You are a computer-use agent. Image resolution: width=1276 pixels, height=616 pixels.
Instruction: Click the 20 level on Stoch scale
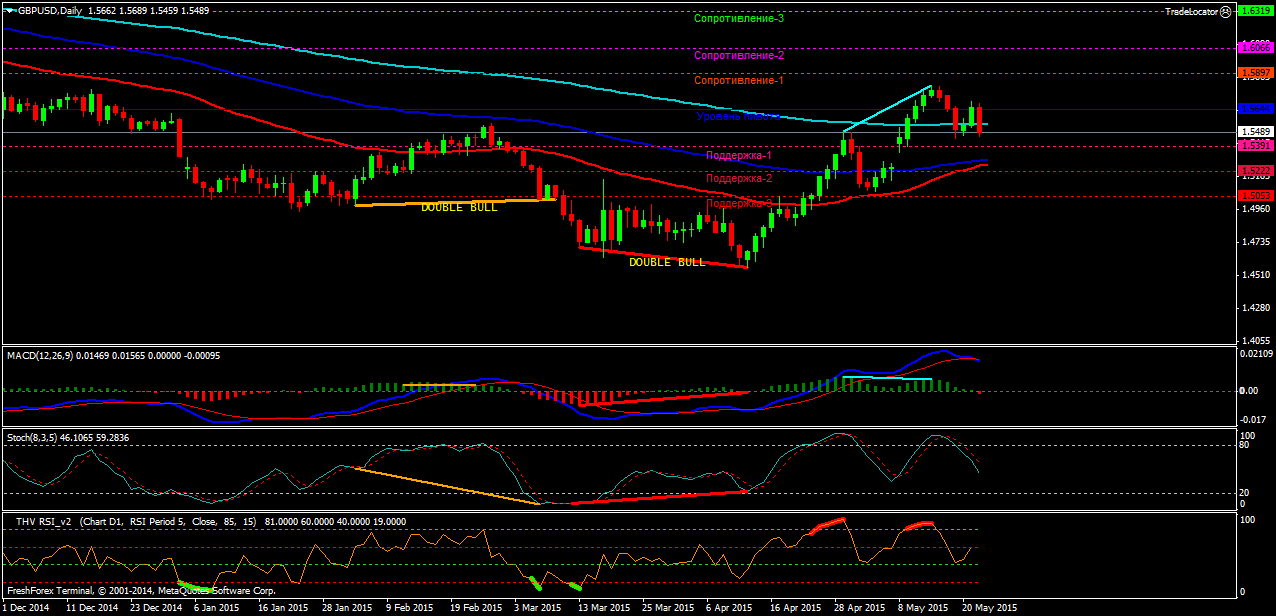point(1246,492)
